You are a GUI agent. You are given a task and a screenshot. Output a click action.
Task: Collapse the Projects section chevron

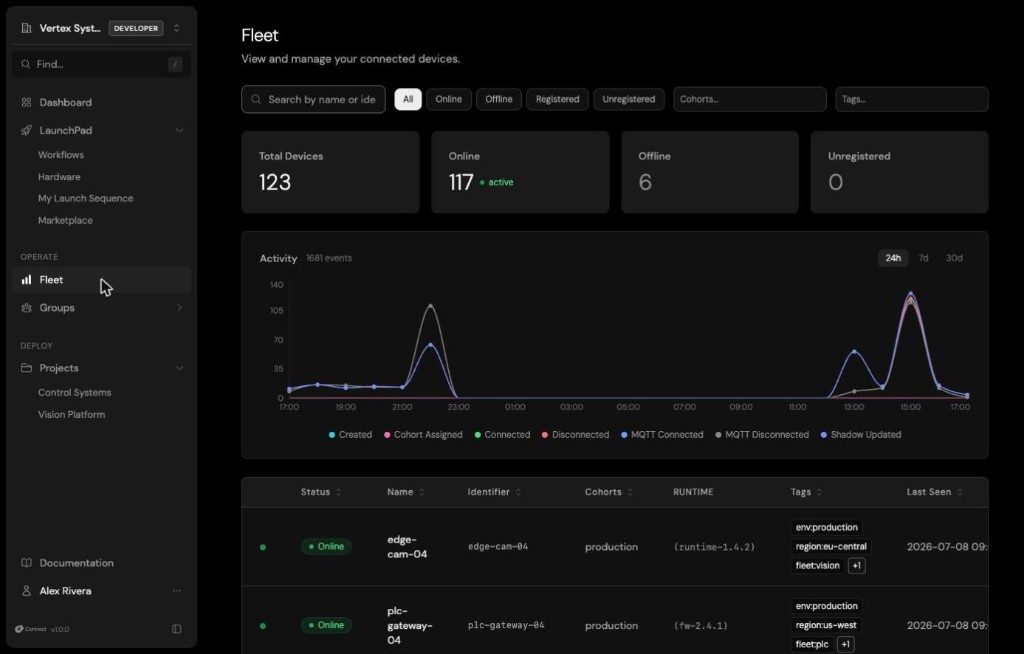click(x=179, y=368)
